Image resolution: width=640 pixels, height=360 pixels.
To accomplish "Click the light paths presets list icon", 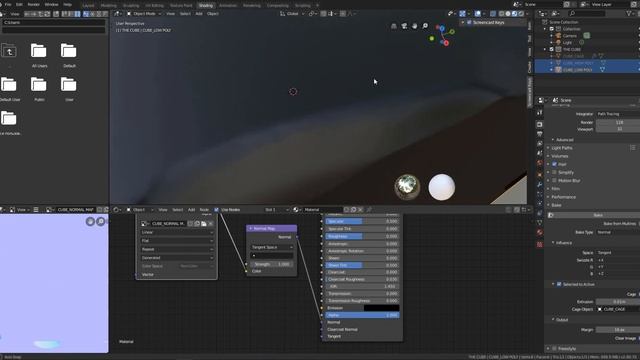I will [632, 148].
